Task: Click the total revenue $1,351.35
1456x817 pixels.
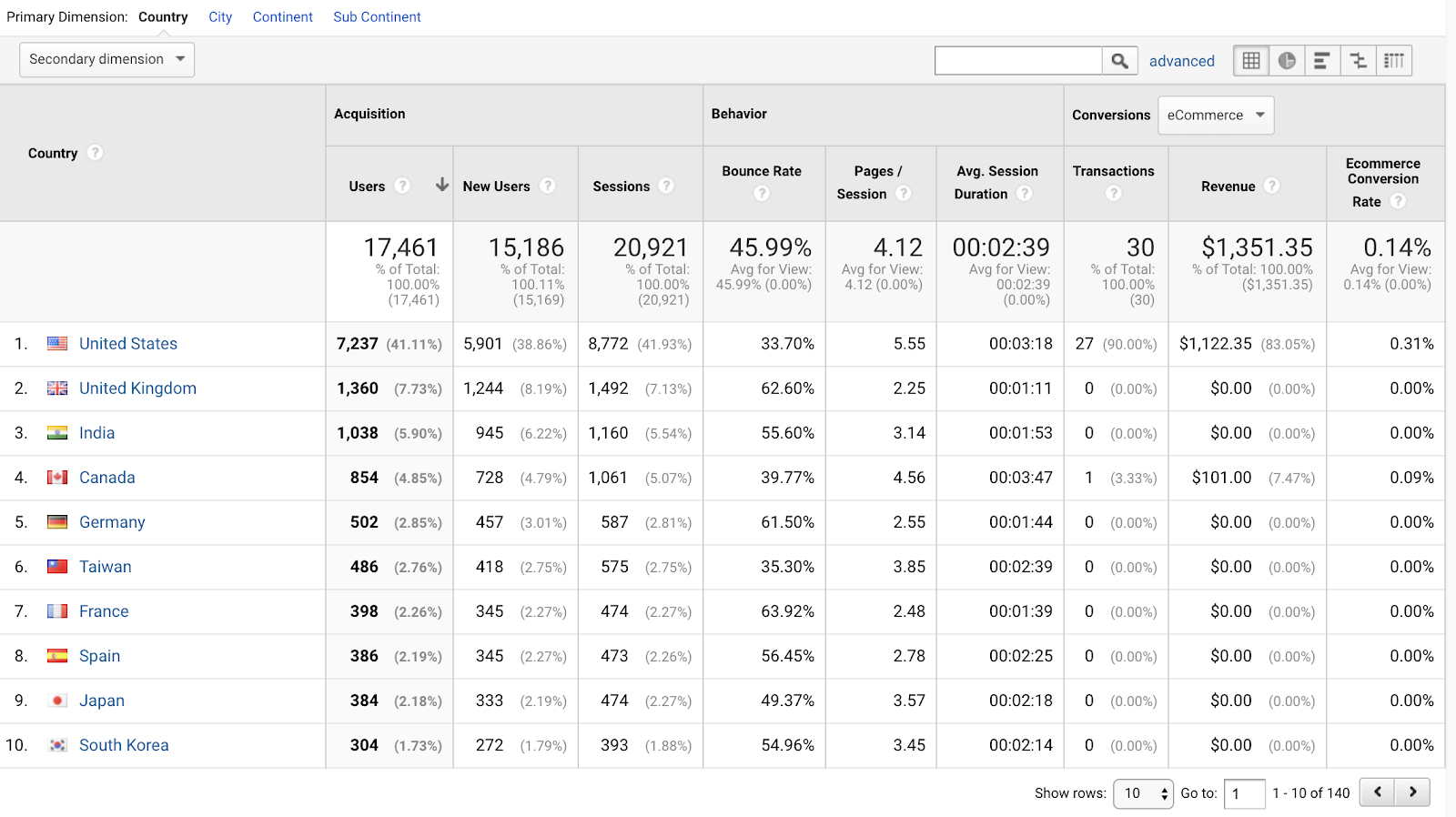Action: tap(1257, 247)
